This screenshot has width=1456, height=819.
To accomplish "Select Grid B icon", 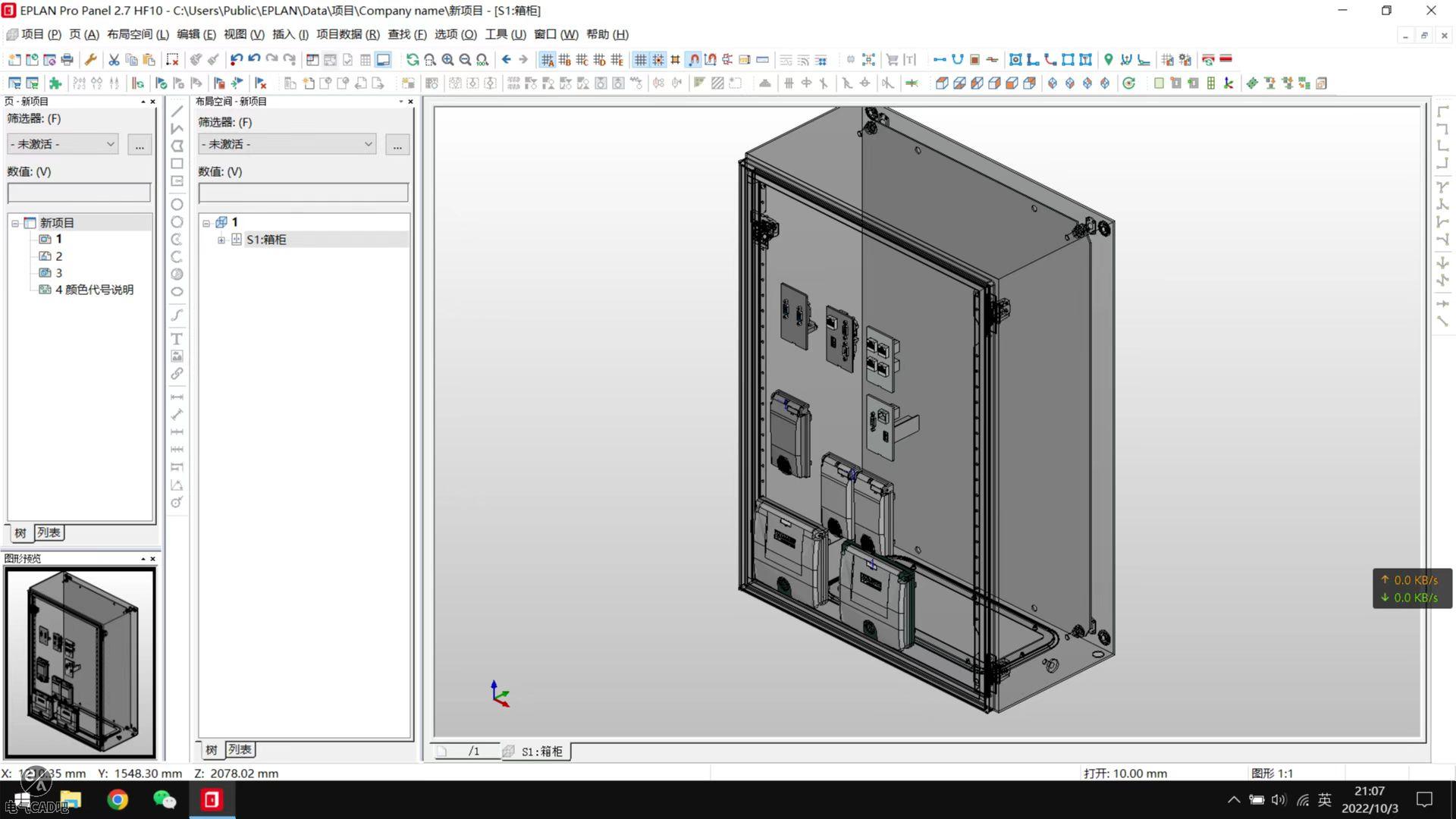I will click(564, 59).
